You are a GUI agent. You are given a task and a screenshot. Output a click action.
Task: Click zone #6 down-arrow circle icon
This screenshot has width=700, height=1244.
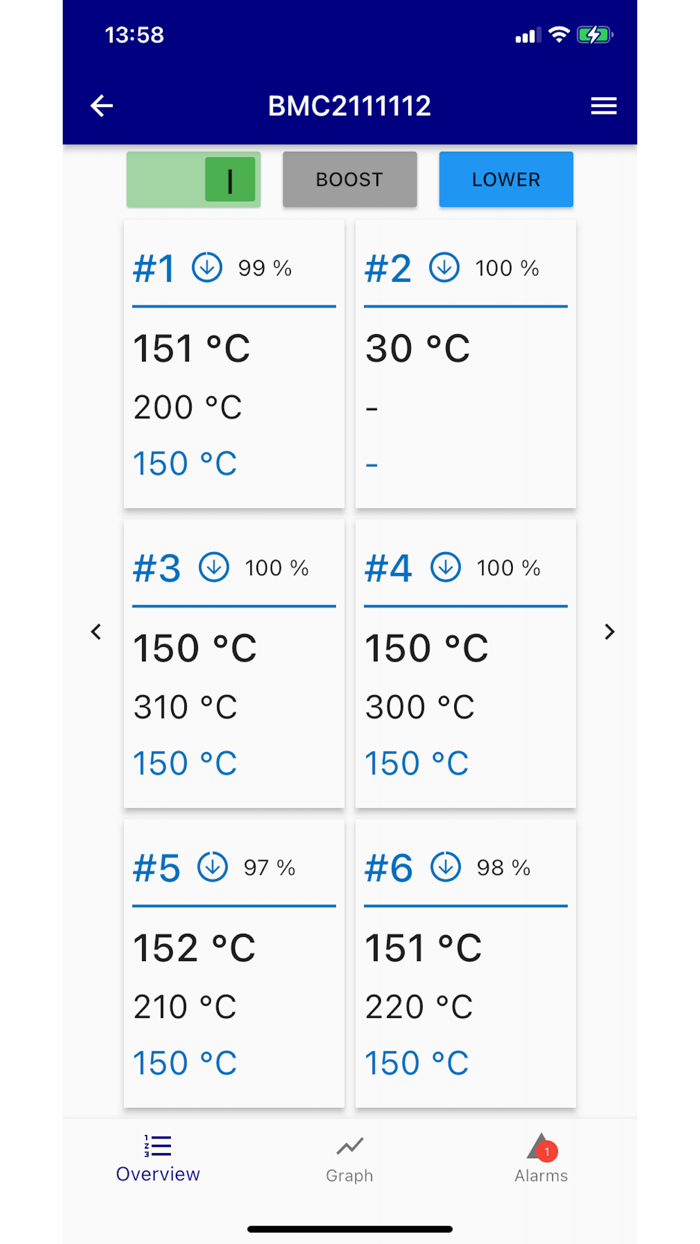(x=445, y=867)
